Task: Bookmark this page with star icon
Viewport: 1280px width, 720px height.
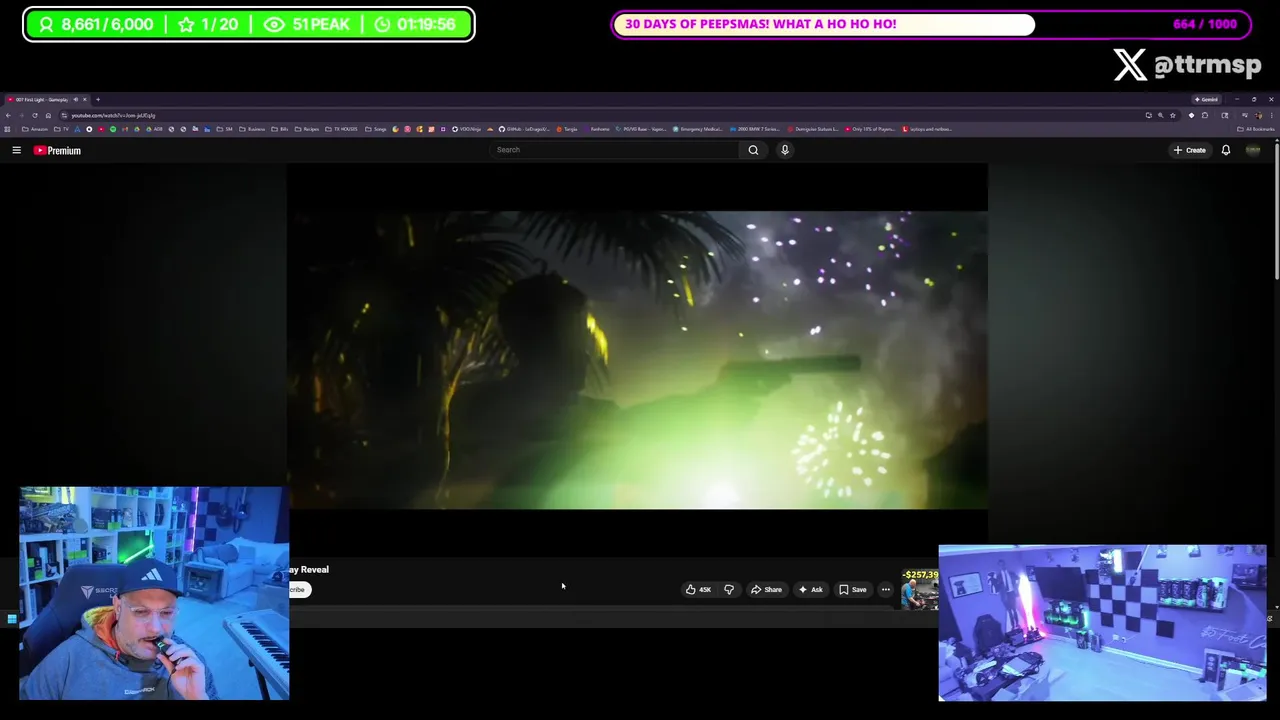Action: coord(1172,115)
